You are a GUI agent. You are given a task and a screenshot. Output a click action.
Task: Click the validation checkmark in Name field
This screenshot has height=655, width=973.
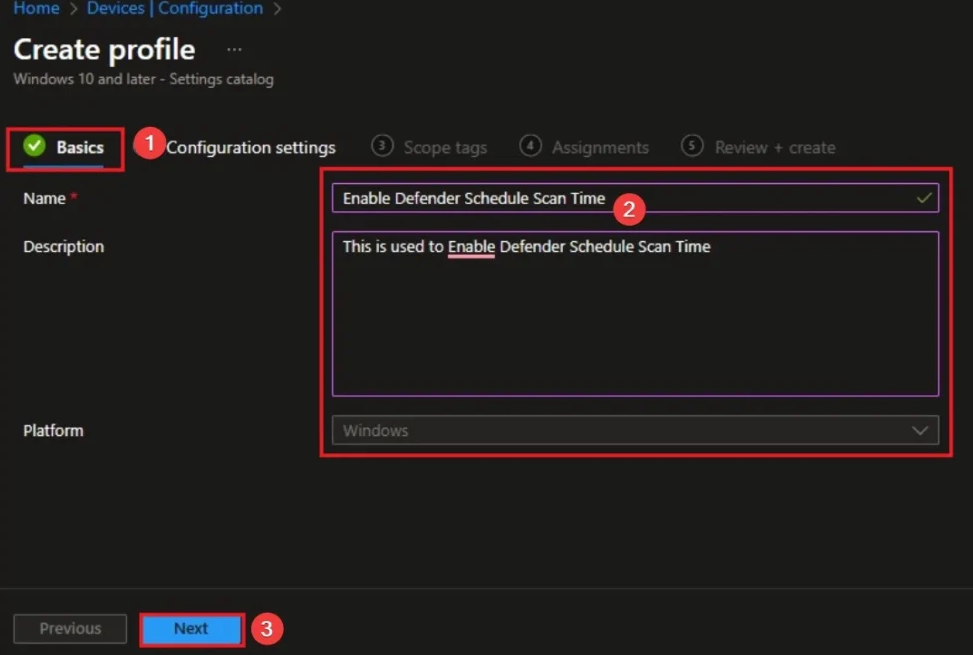(924, 198)
